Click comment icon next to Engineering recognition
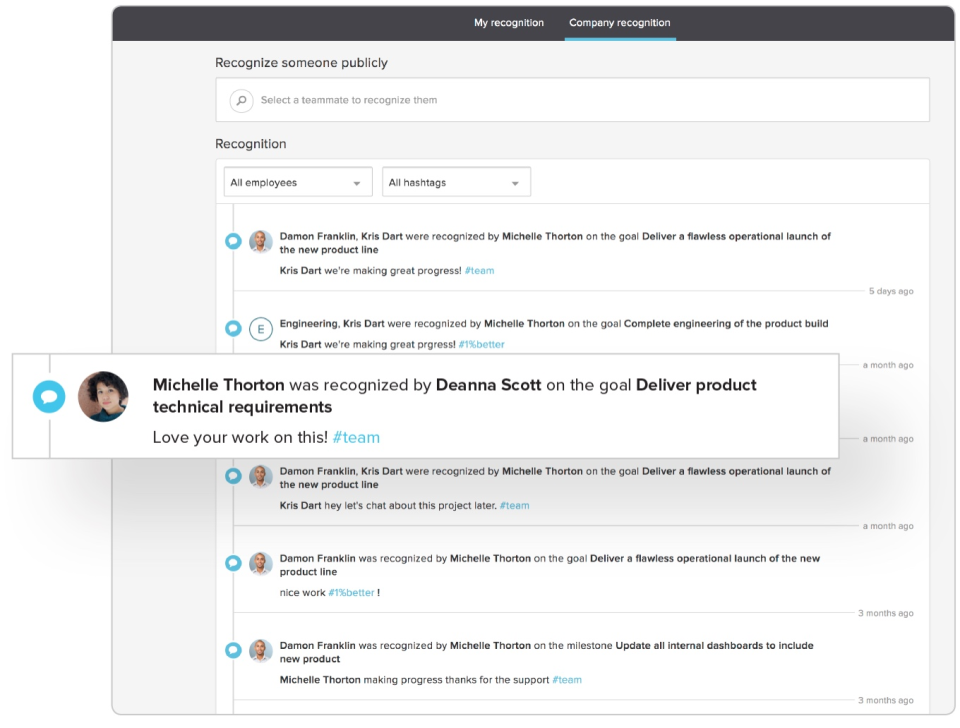Screen dimensions: 960x728 point(233,328)
